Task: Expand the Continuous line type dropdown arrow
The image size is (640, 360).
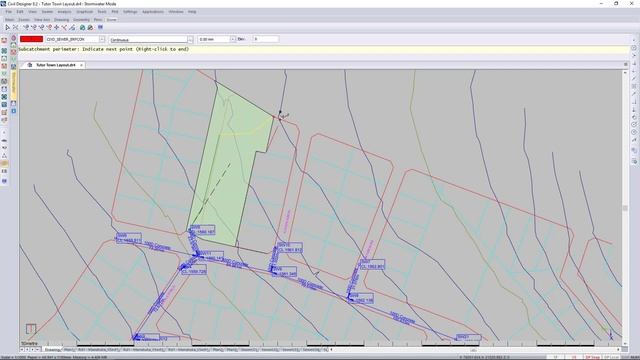Action: click(x=190, y=40)
